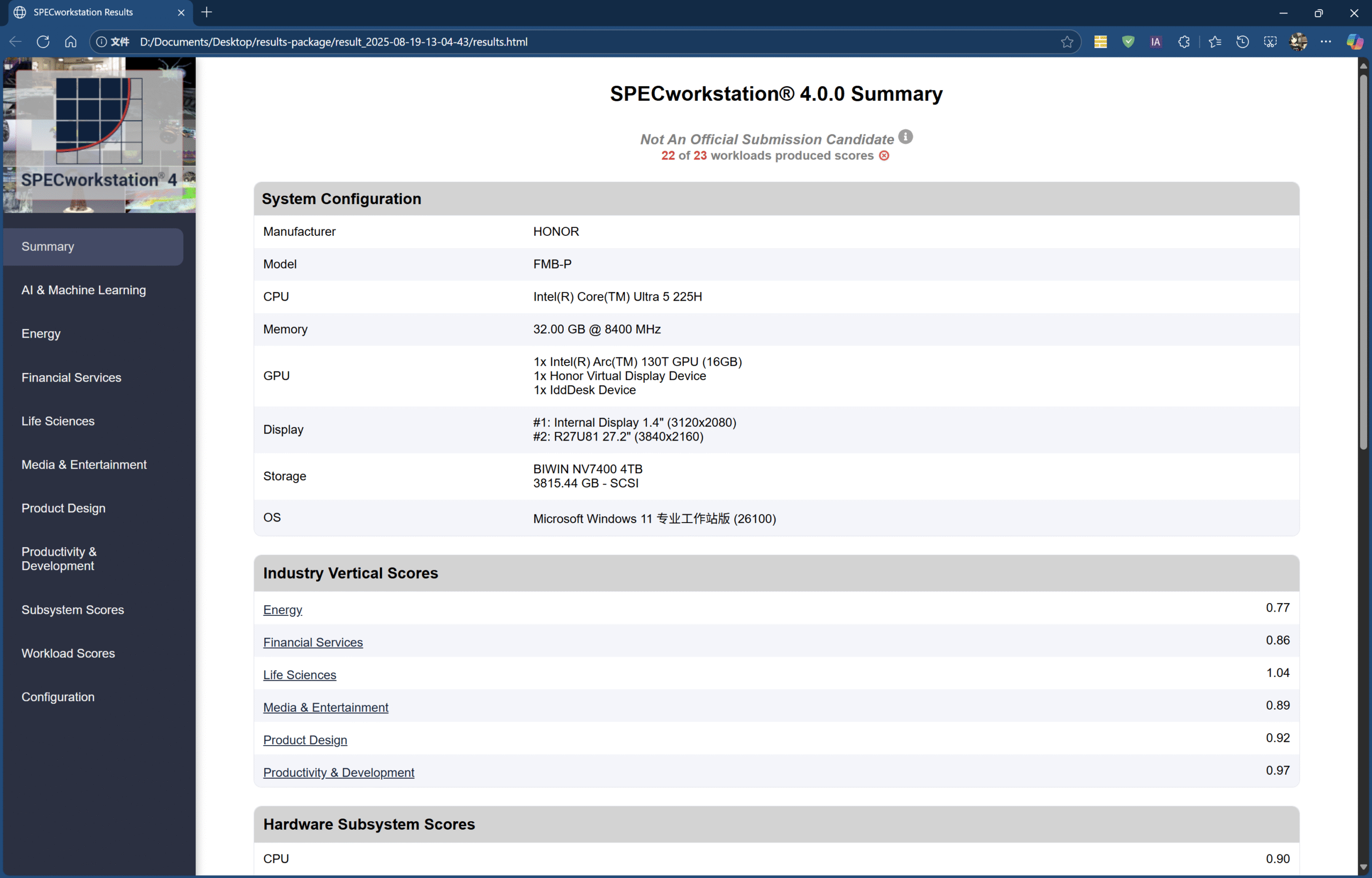The width and height of the screenshot is (1372, 878).
Task: Open a new browser tab
Action: (x=207, y=12)
